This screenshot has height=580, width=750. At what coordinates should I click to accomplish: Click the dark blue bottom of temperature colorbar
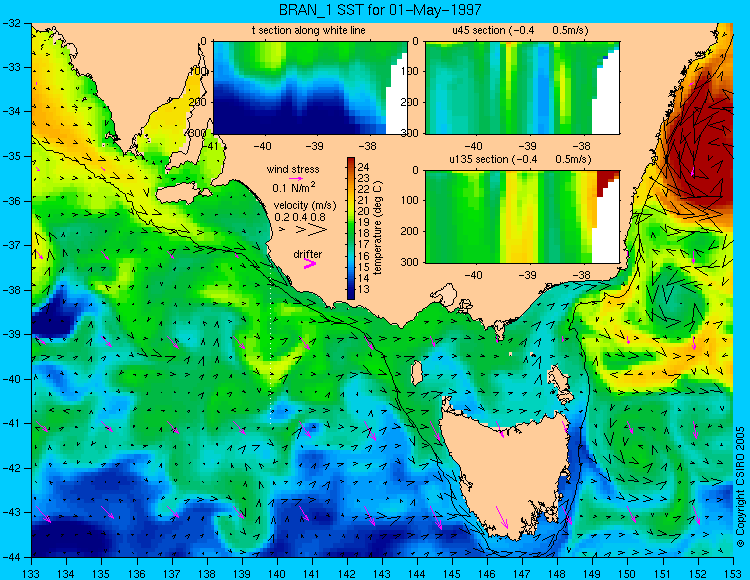click(x=351, y=294)
